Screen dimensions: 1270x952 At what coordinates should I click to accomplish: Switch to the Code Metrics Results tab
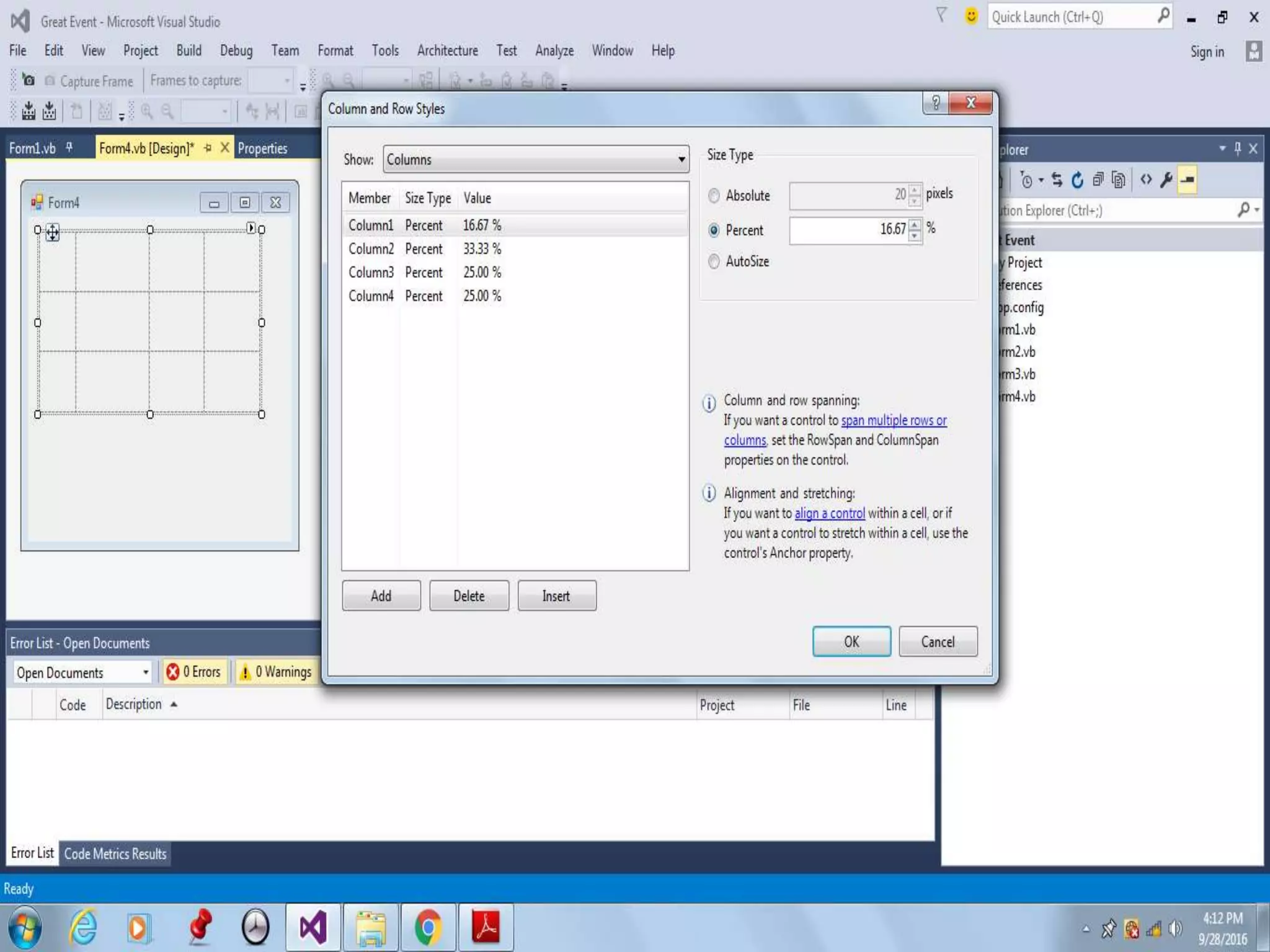(x=115, y=854)
